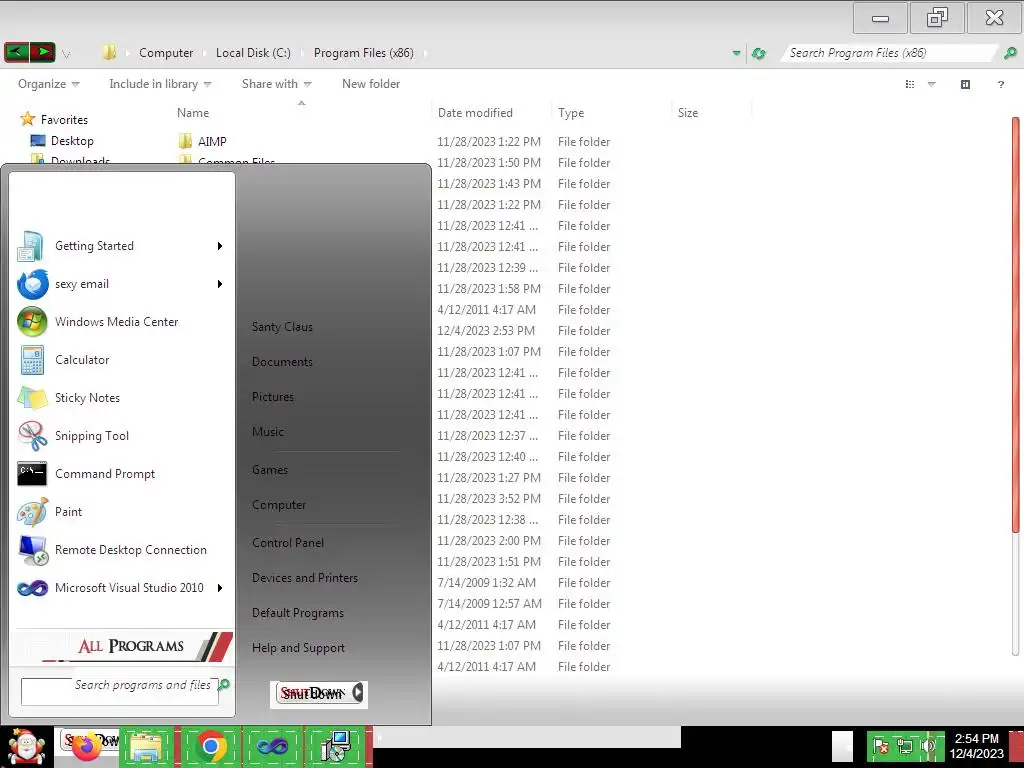Open Default Programs

tap(298, 613)
